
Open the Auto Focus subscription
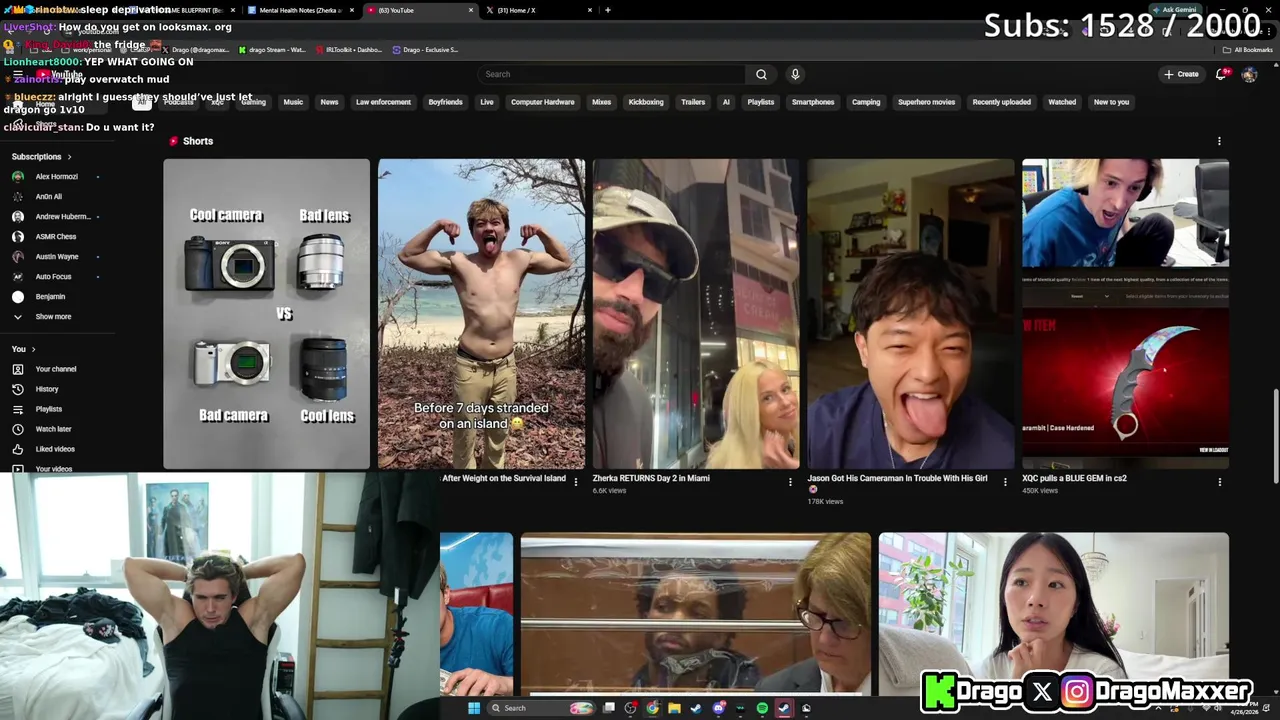click(x=53, y=277)
